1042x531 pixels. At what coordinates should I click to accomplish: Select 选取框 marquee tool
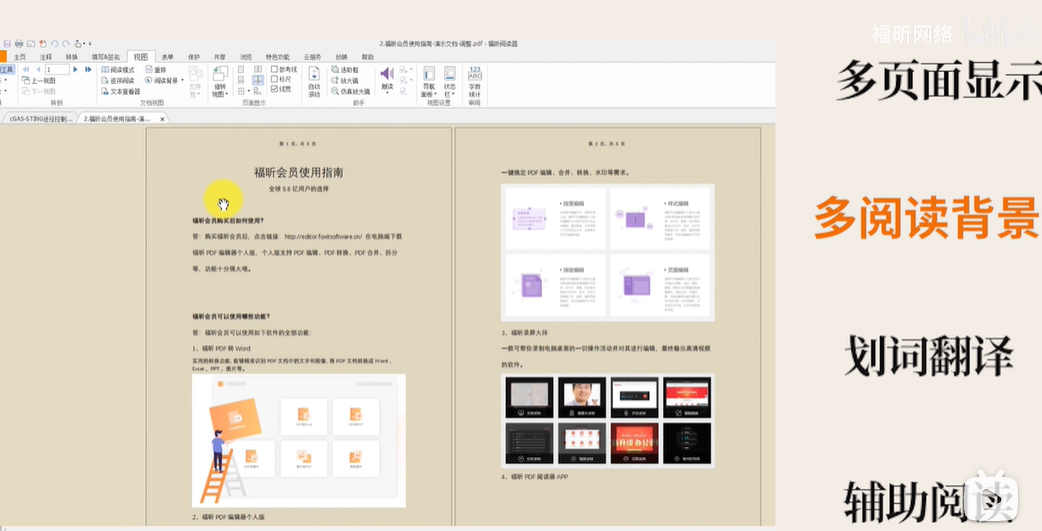345,70
